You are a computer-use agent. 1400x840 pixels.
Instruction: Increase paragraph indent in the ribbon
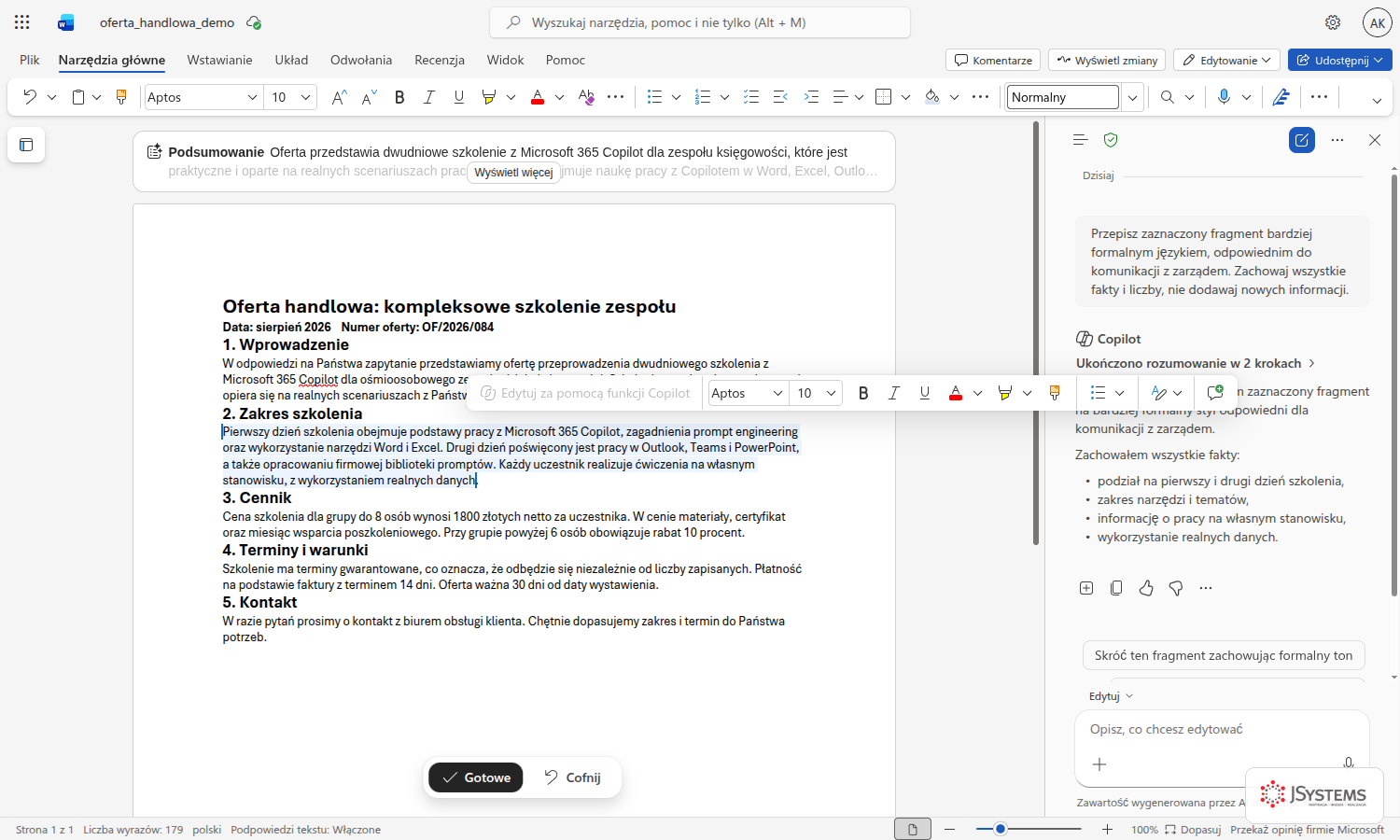pos(811,97)
